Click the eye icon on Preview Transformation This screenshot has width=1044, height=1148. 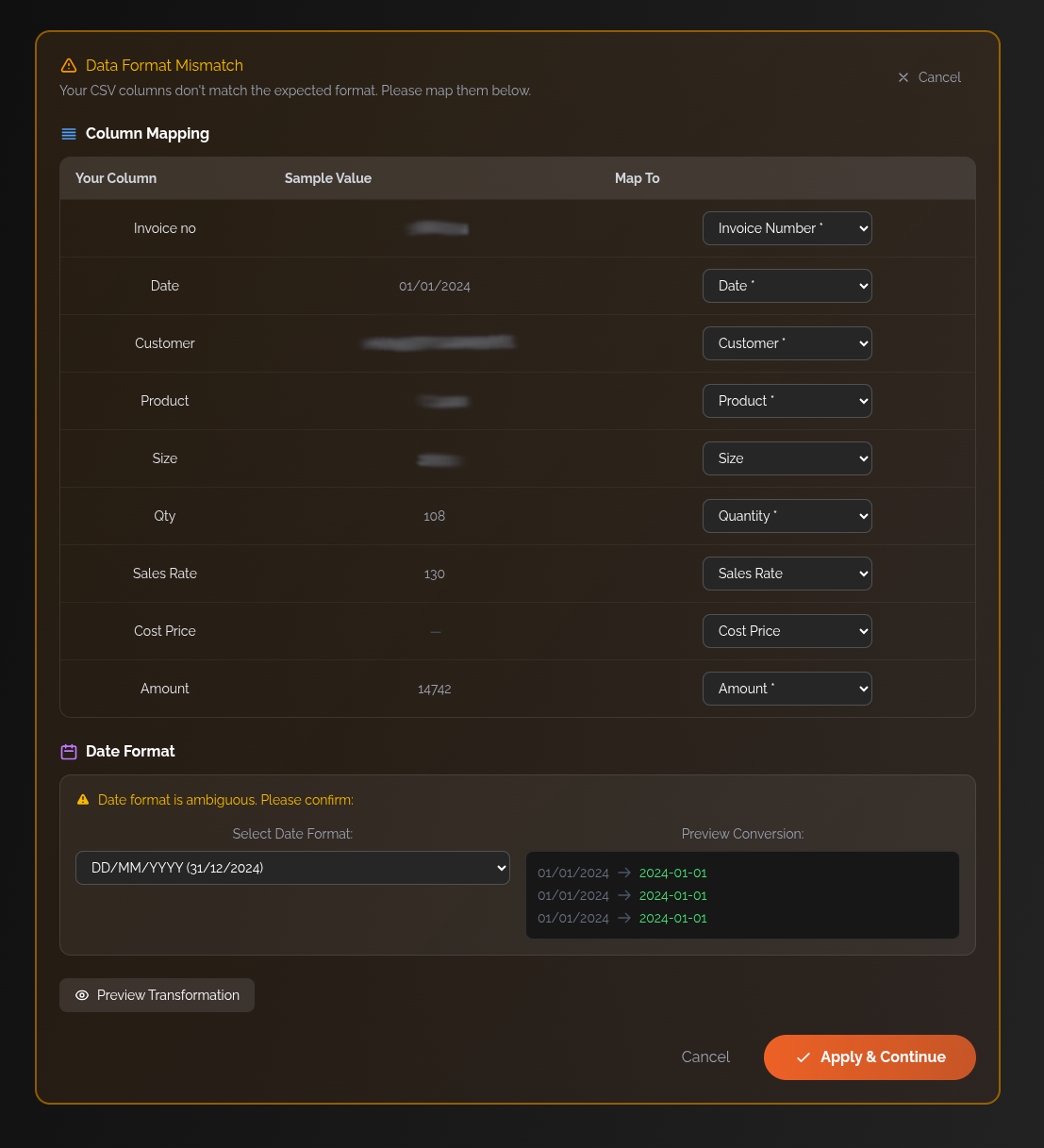(82, 995)
